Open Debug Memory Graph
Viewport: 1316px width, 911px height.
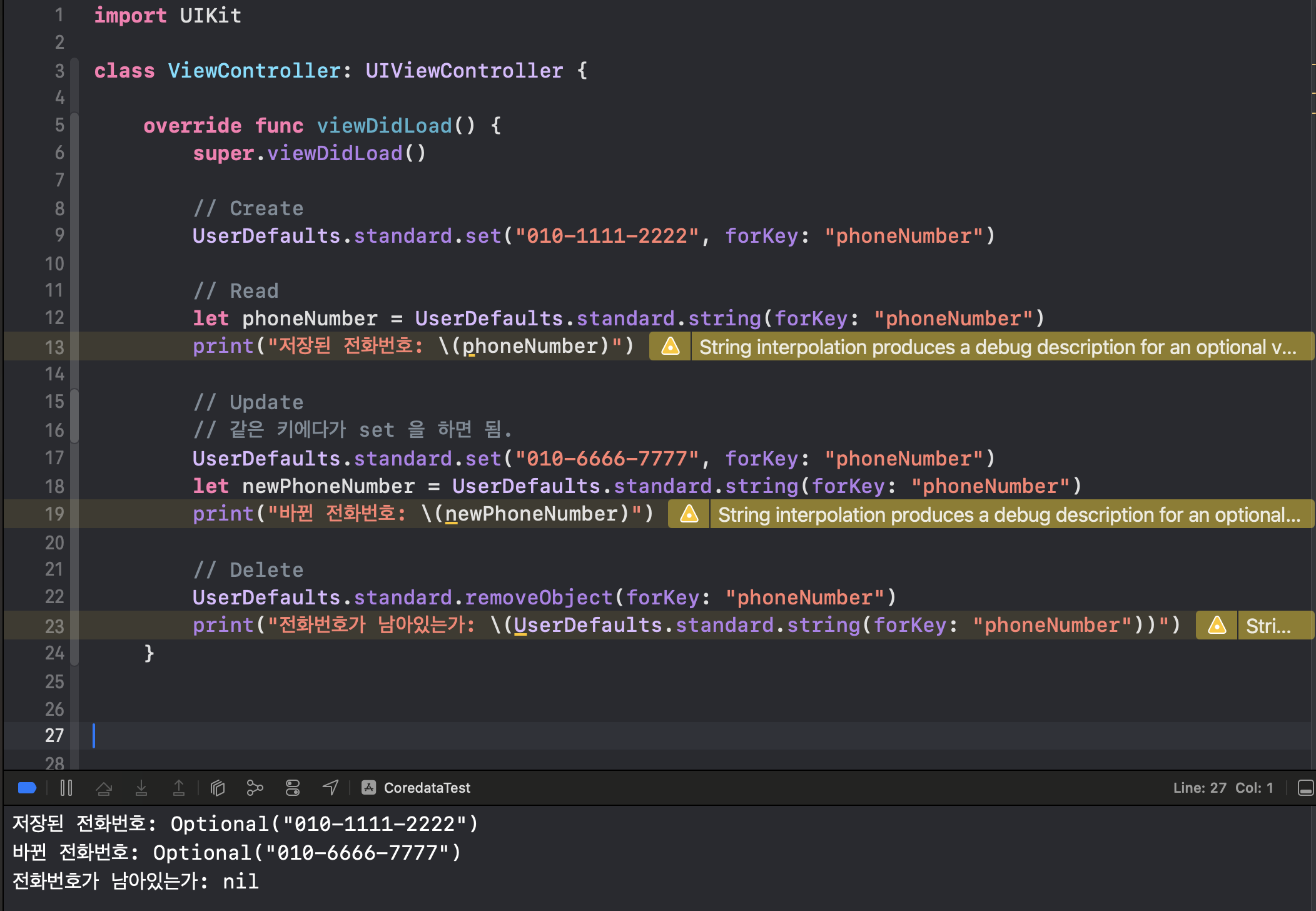(255, 788)
